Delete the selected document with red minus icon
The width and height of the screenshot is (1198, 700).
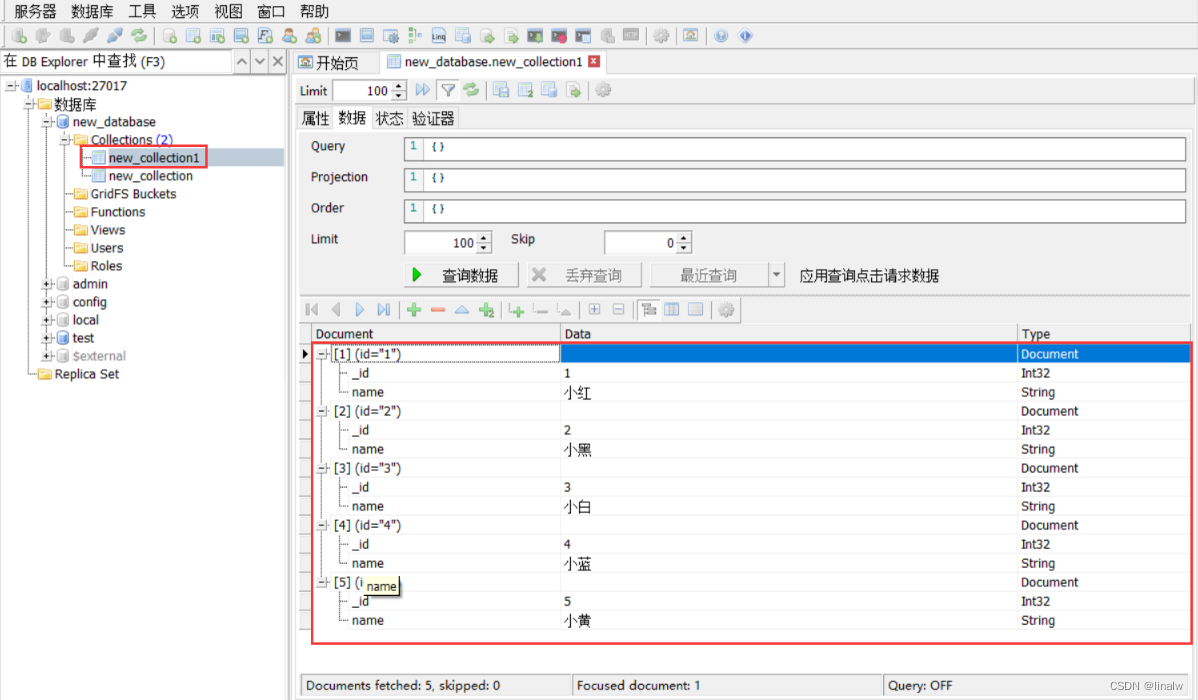point(437,310)
